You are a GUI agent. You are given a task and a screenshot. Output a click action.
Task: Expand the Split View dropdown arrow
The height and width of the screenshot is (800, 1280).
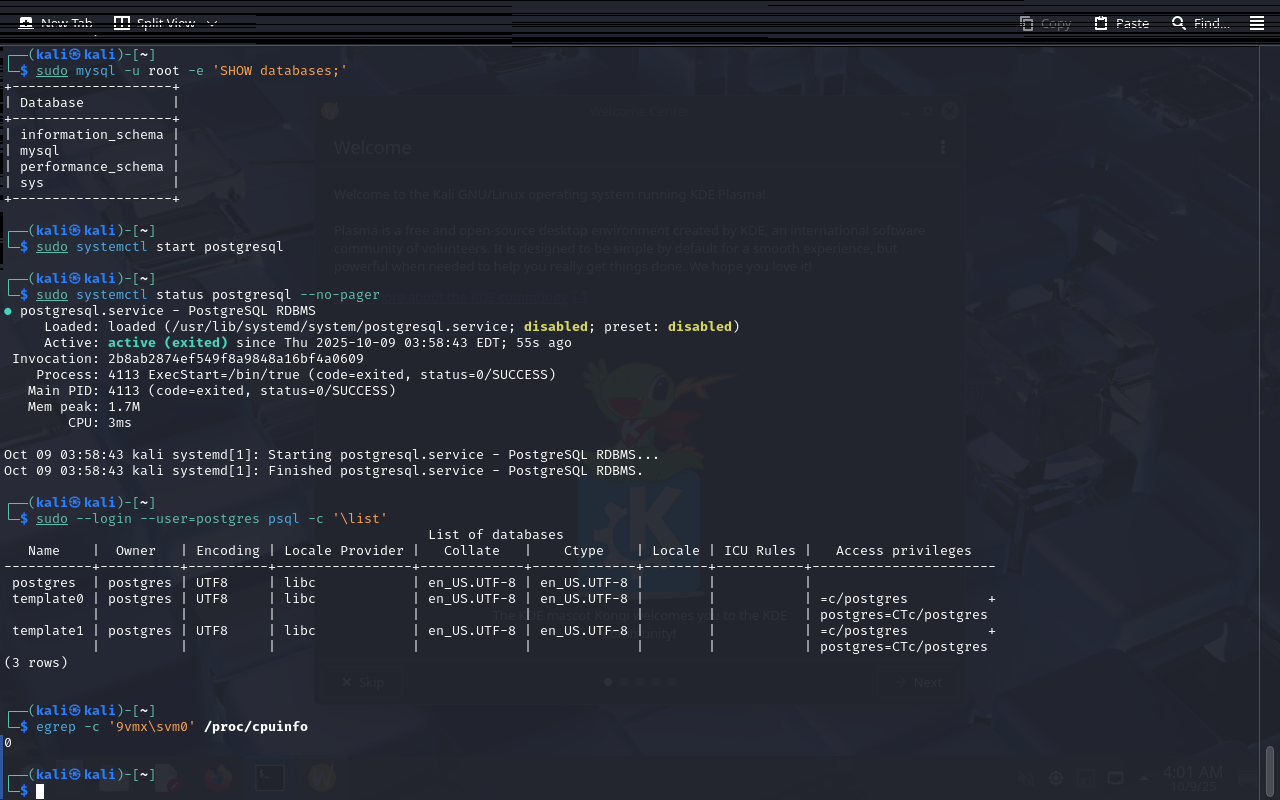point(211,23)
